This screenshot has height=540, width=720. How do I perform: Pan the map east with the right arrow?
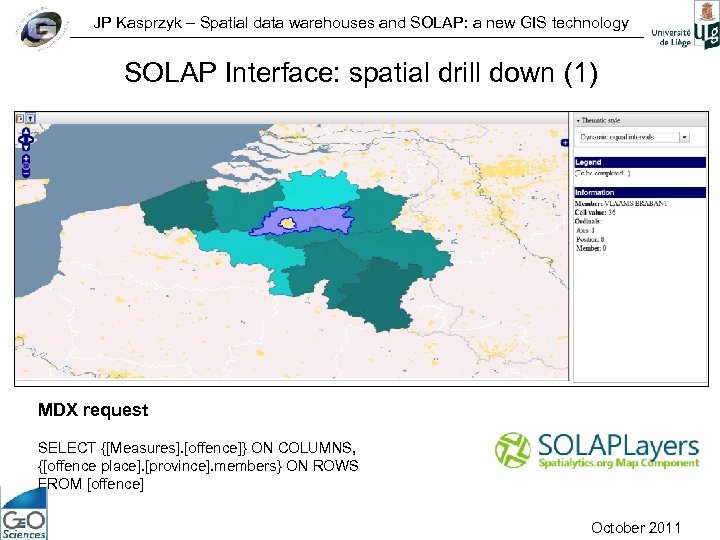tap(31, 140)
